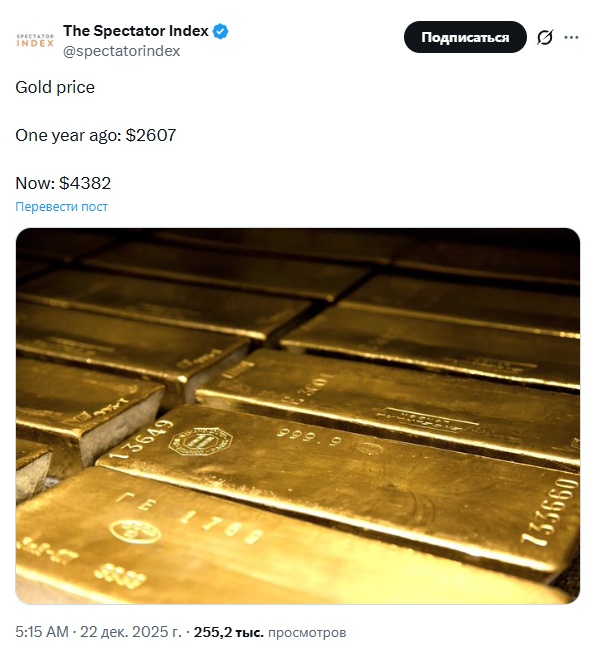Click the "One year ago: $2607" line

point(96,135)
